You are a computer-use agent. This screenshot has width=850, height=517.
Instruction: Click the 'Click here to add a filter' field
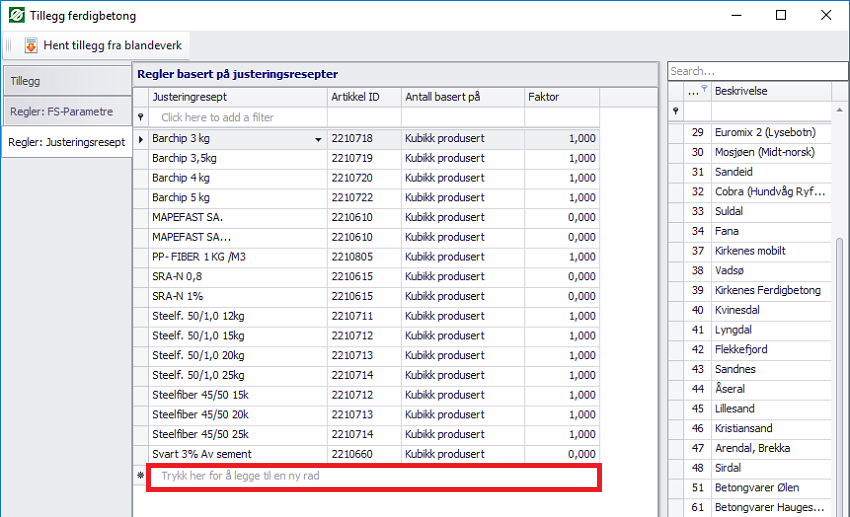(270, 118)
